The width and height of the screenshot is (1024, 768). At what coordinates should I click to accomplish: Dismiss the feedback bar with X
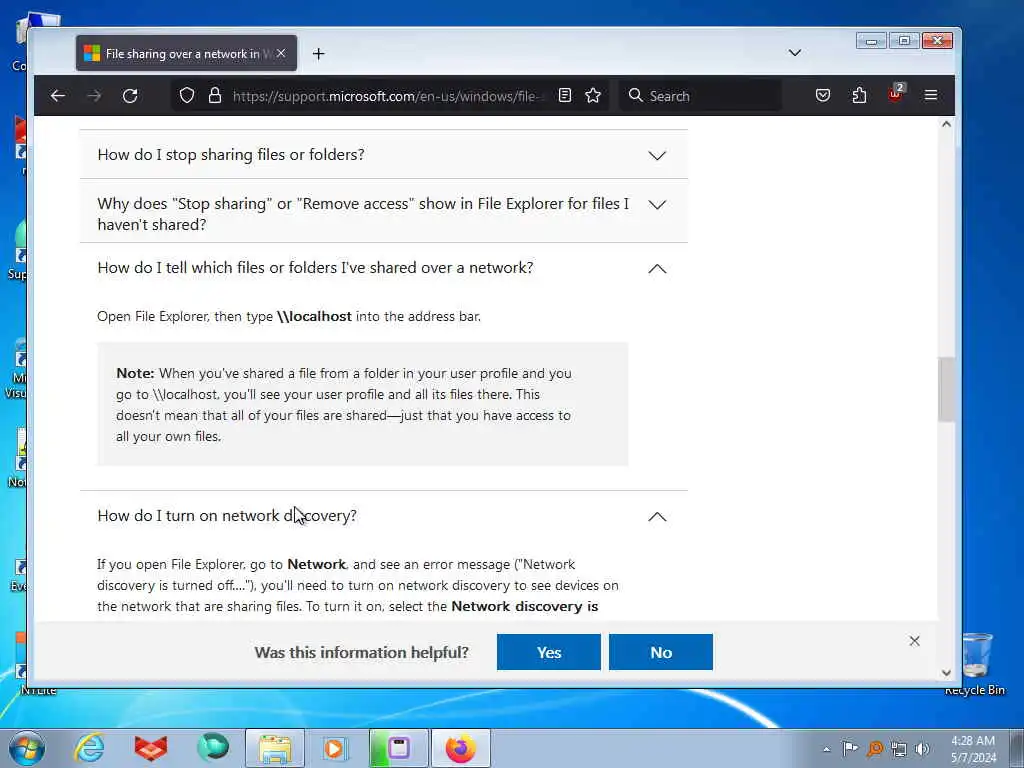(x=914, y=641)
